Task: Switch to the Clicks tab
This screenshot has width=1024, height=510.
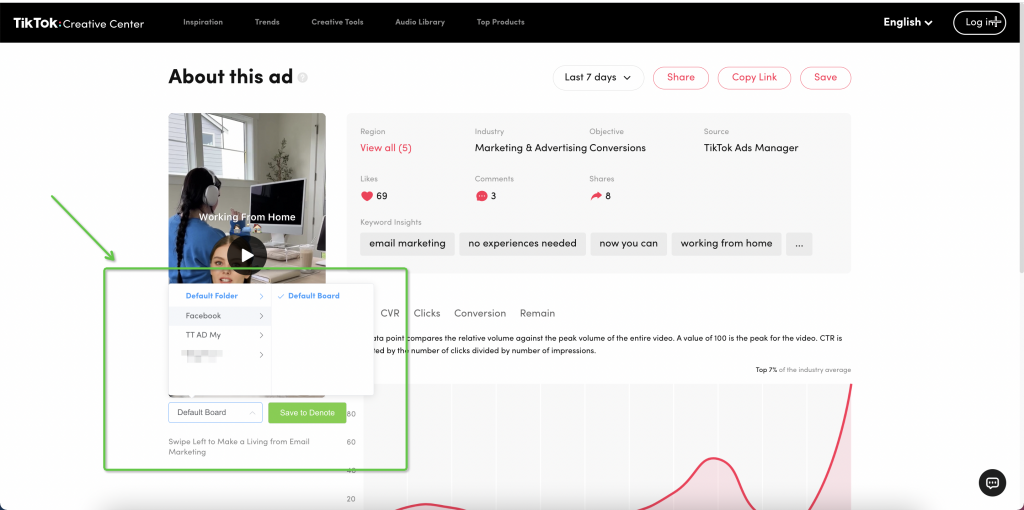Action: [427, 313]
